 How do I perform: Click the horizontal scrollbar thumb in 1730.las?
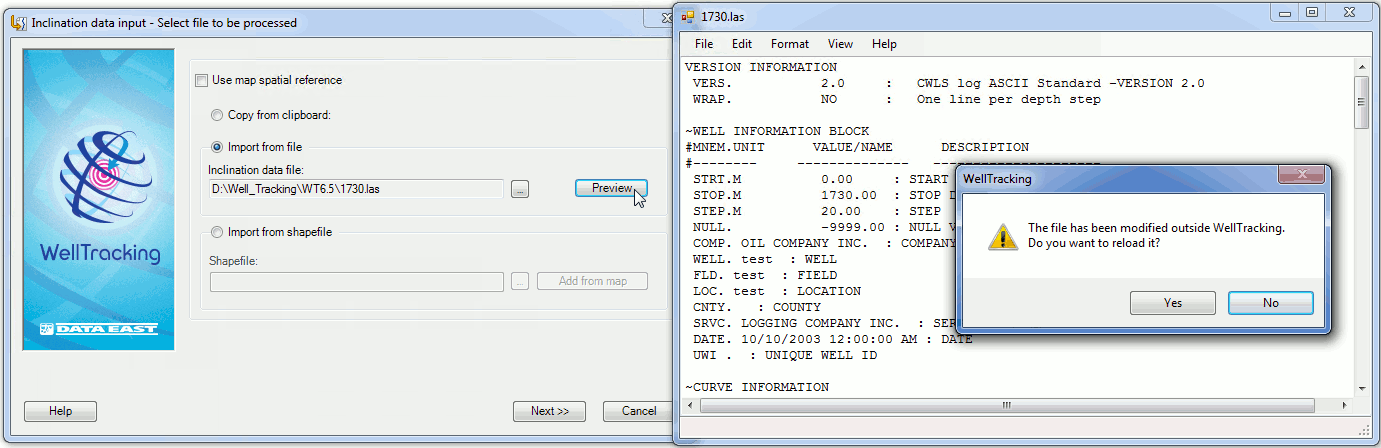click(x=1007, y=405)
